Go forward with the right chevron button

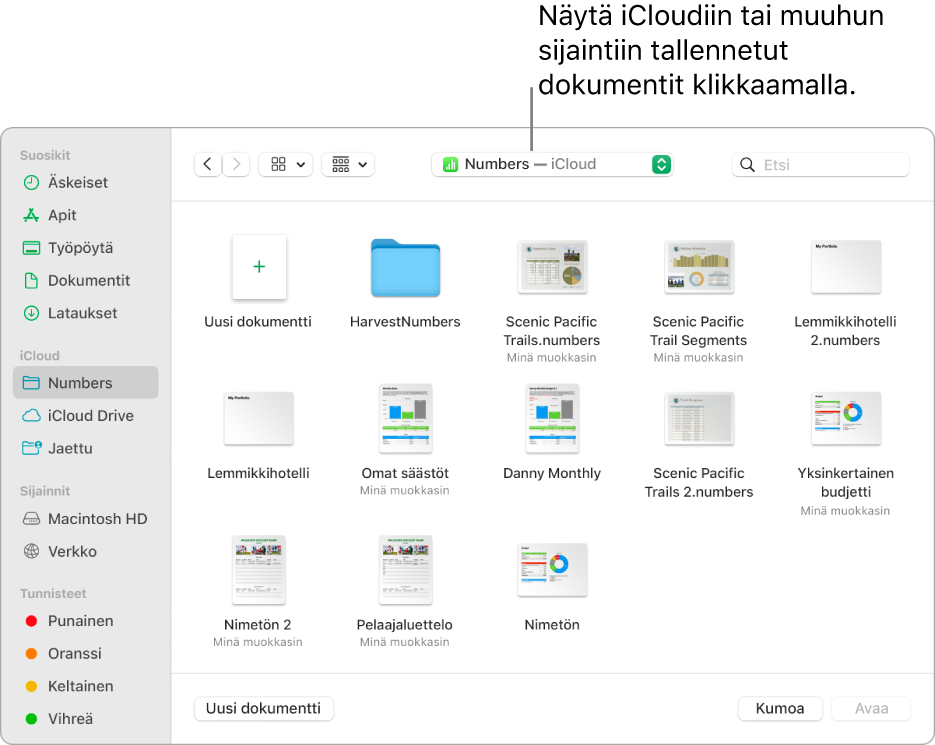pyautogui.click(x=236, y=164)
